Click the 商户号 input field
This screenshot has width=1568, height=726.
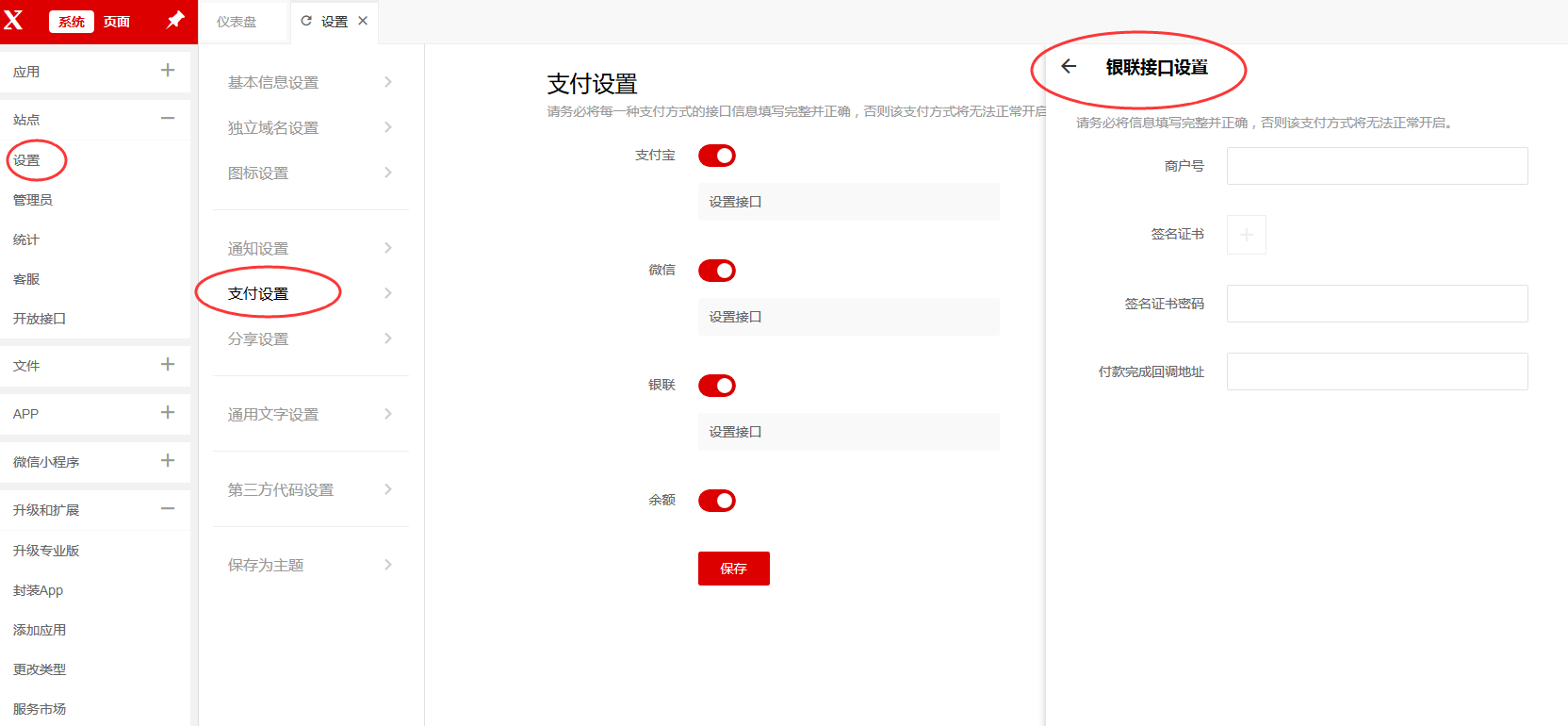tap(1377, 166)
